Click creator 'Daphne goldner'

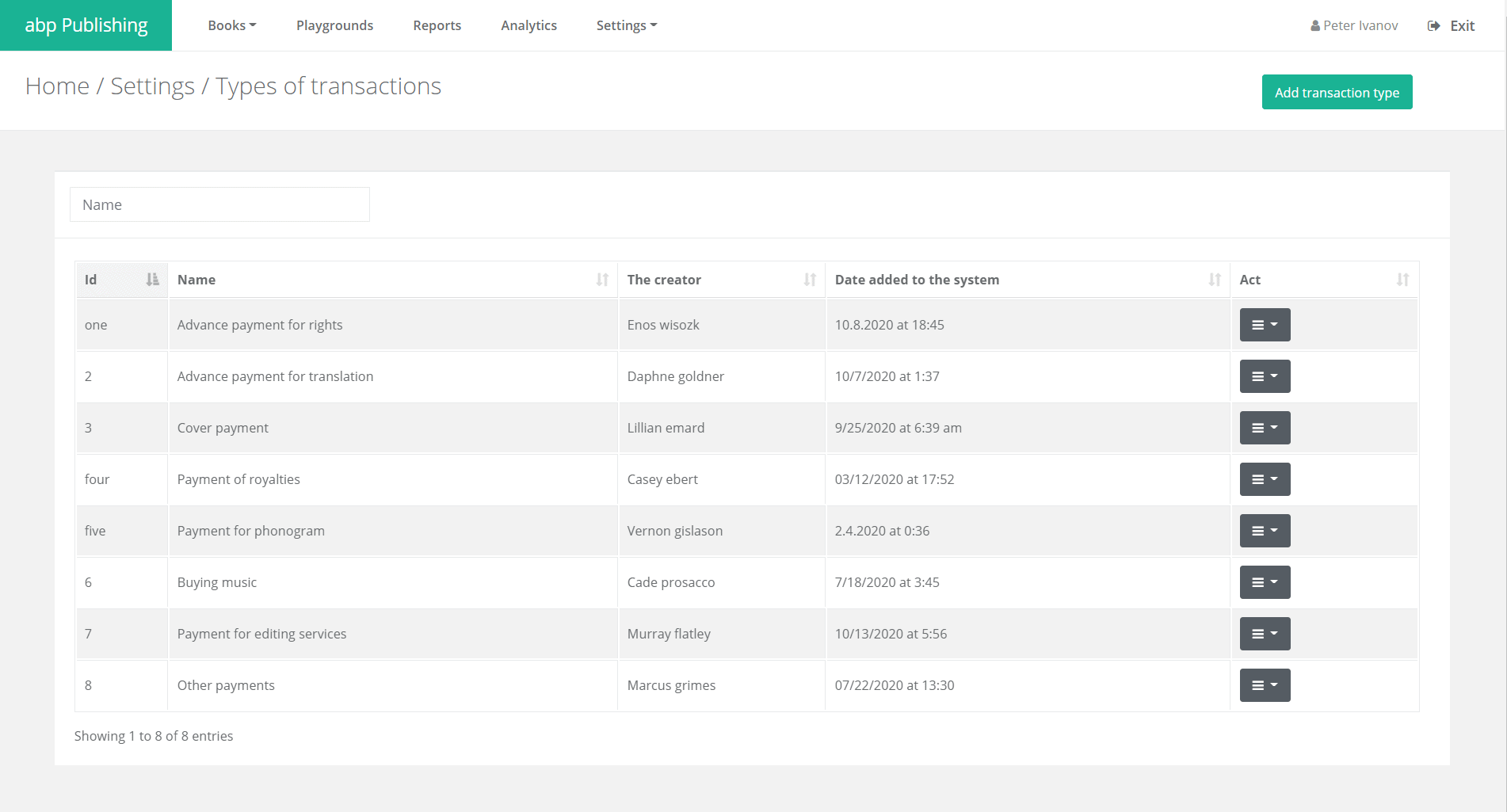pos(676,376)
